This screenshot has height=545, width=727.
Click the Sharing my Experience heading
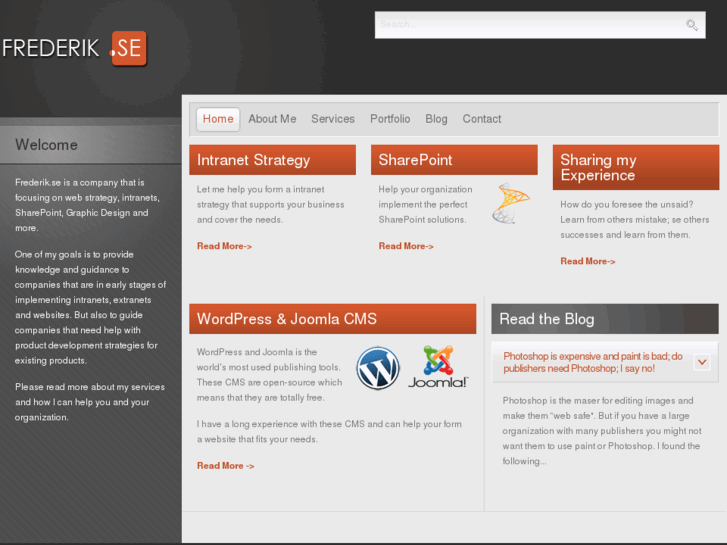click(x=636, y=167)
